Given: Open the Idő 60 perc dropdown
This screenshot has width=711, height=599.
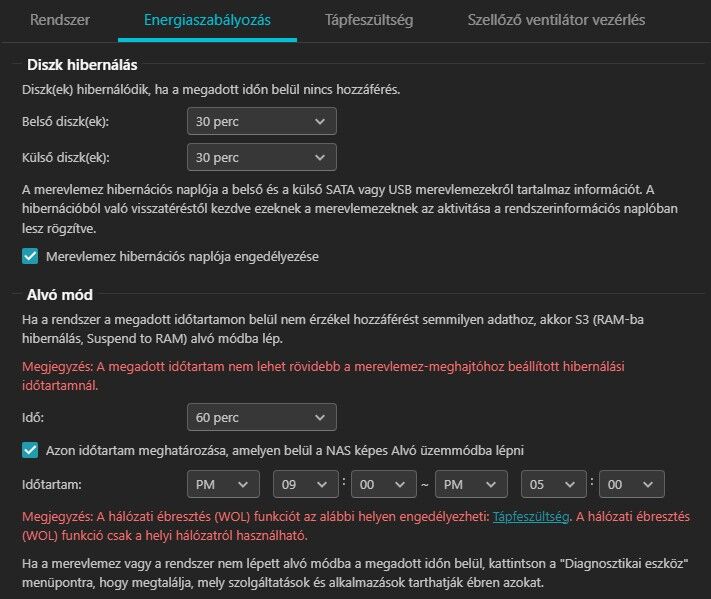Looking at the screenshot, I should pyautogui.click(x=262, y=417).
